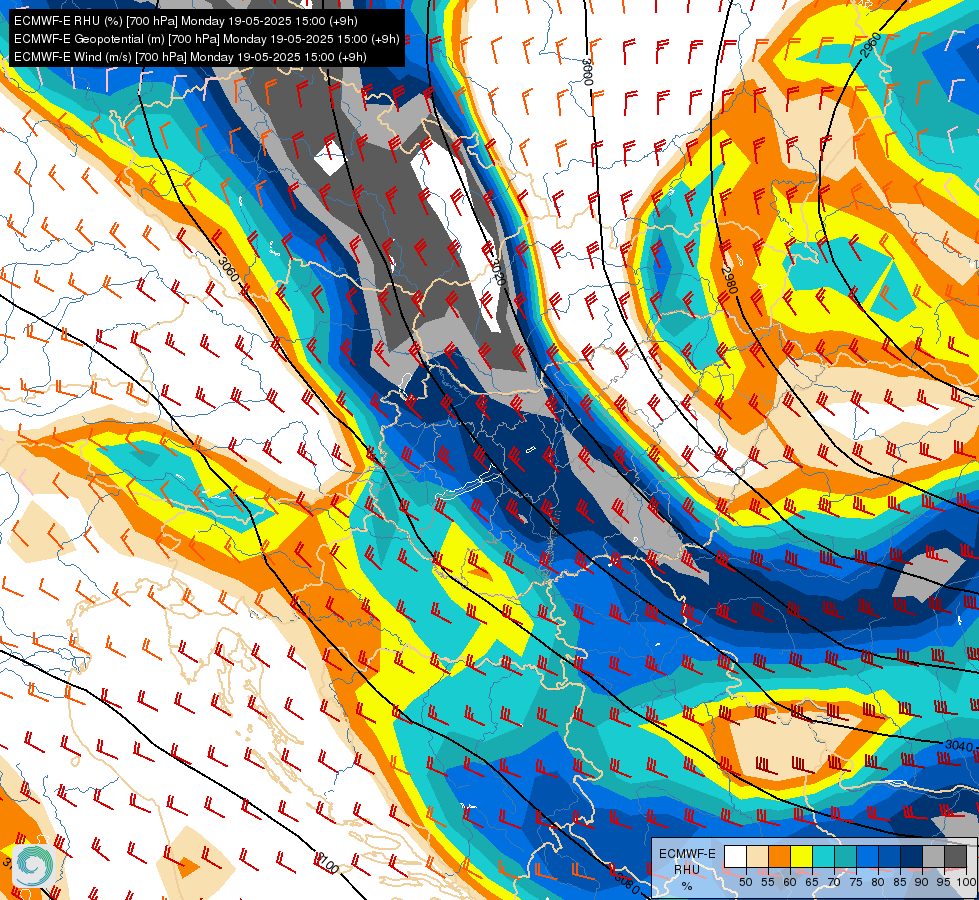Select the ECMWF-E Geopotential header line
The height and width of the screenshot is (900, 979).
pyautogui.click(x=207, y=39)
